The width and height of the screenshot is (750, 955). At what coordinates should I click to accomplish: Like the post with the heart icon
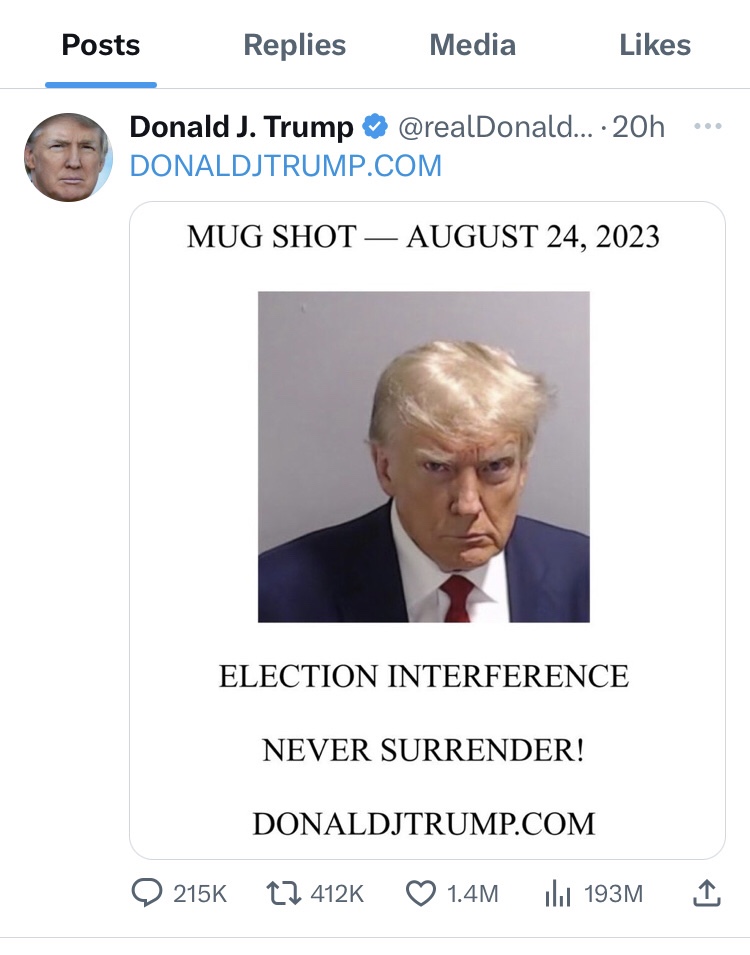[x=421, y=893]
